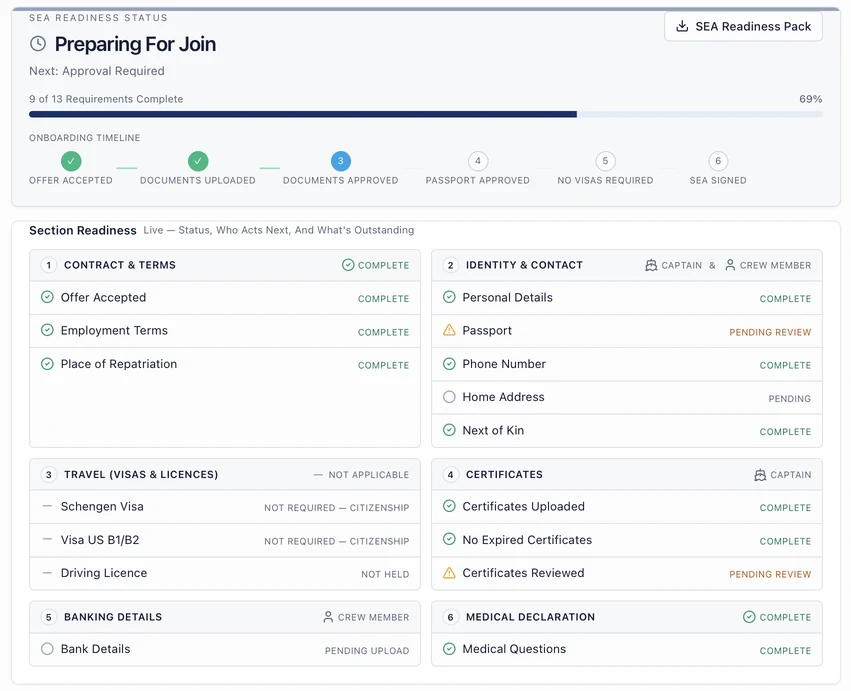The height and width of the screenshot is (691, 851).
Task: Click the Passport row label
Action: tap(487, 331)
